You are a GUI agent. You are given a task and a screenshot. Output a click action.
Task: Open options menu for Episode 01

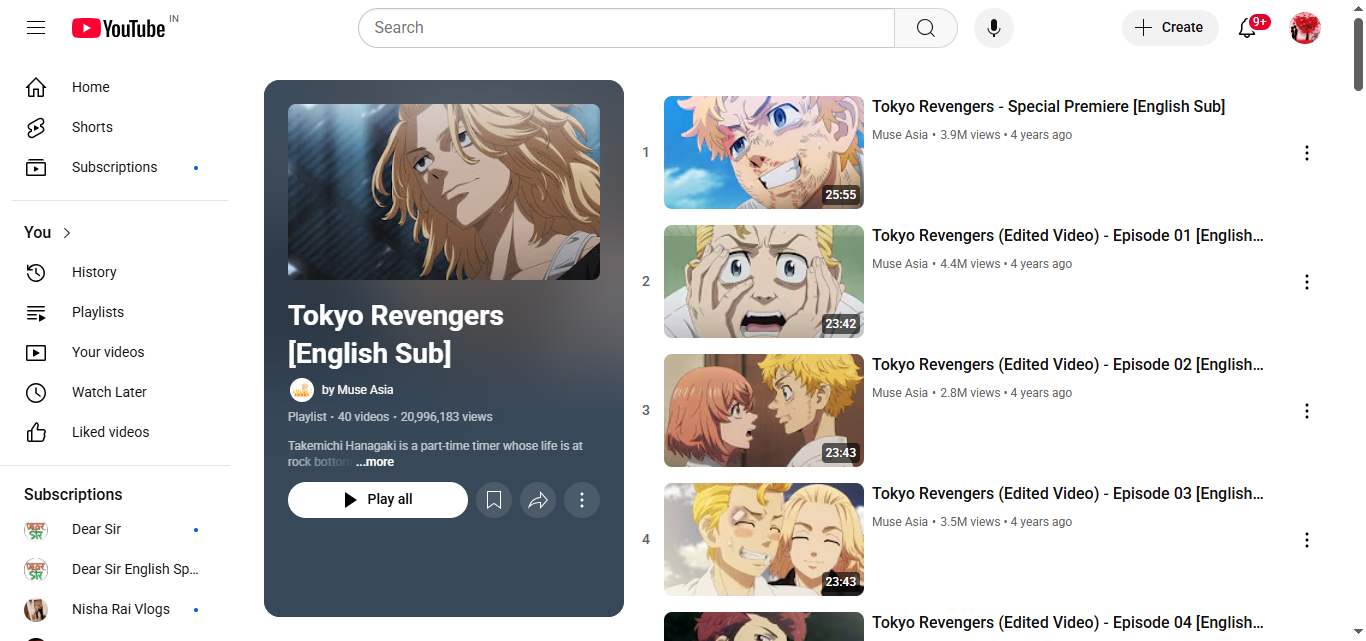click(1306, 282)
